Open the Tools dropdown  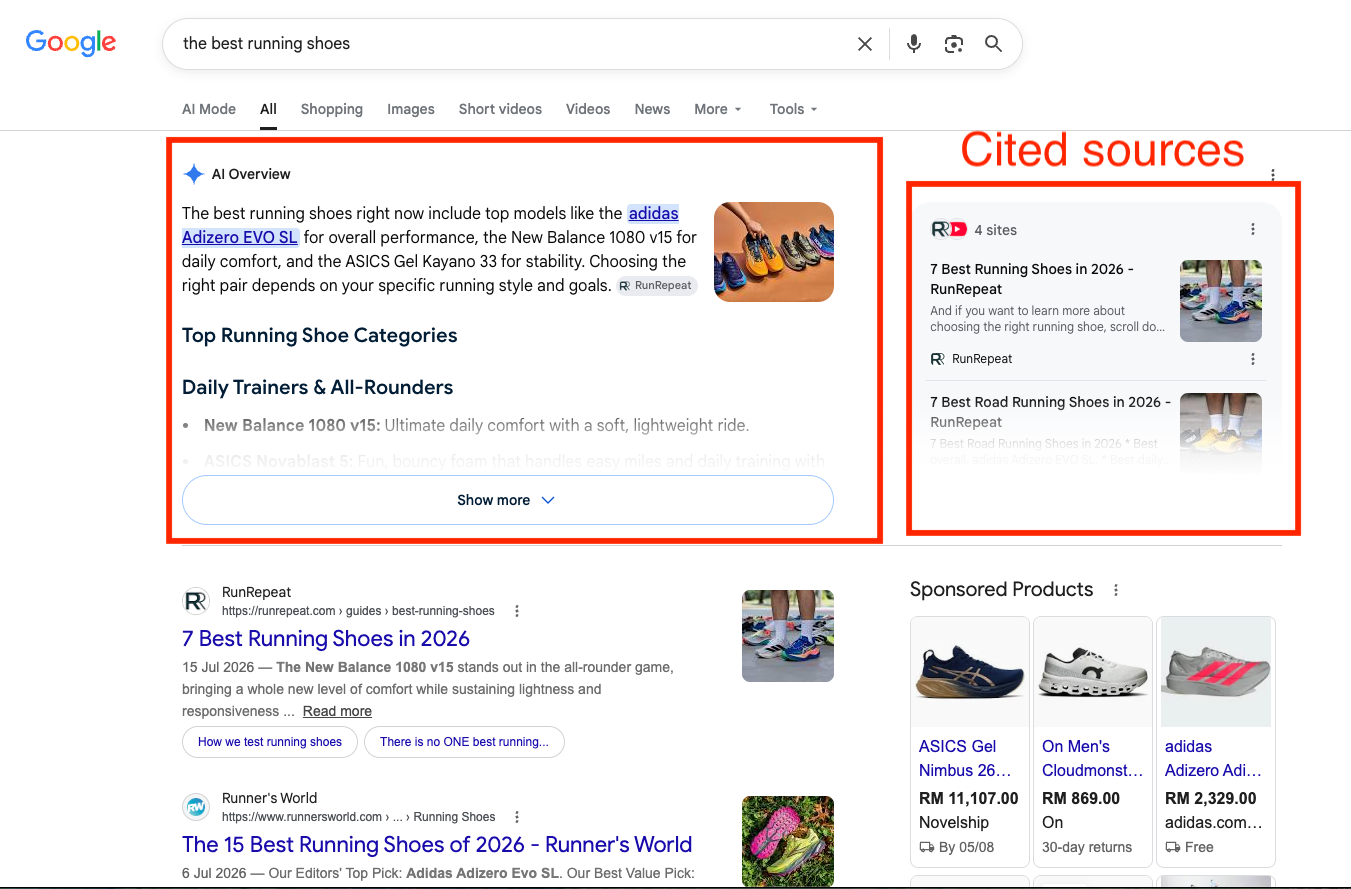pyautogui.click(x=794, y=109)
